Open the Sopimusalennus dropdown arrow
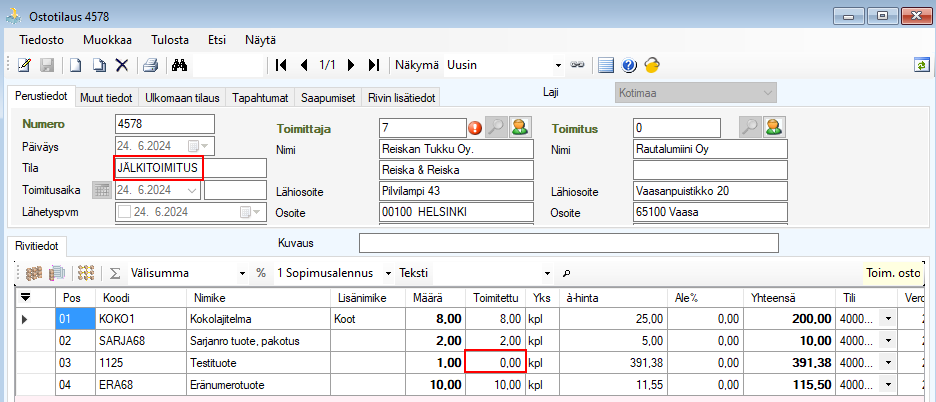The image size is (936, 402). point(385,273)
